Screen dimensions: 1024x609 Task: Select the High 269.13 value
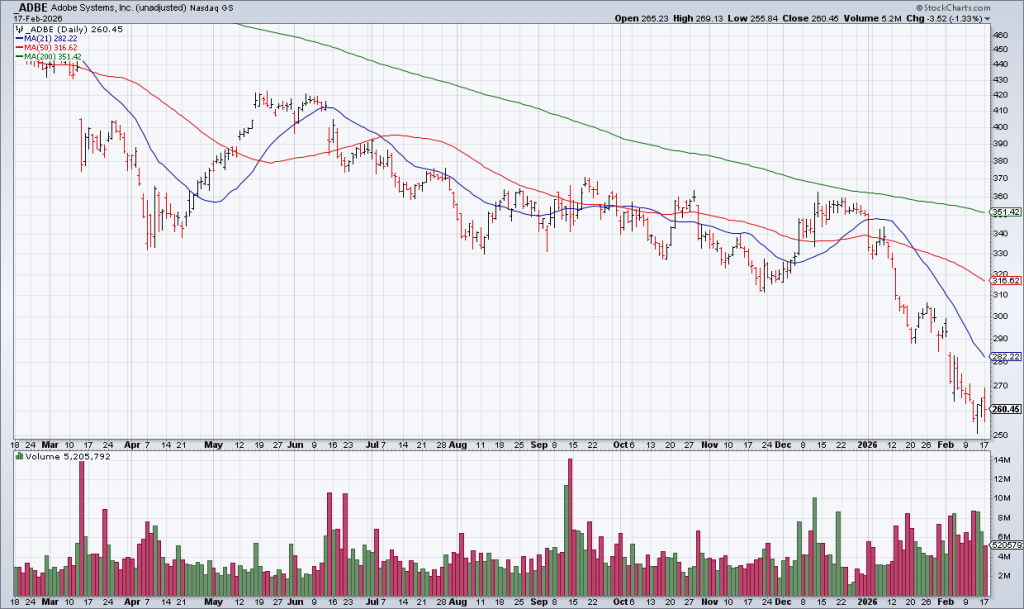pyautogui.click(x=697, y=18)
